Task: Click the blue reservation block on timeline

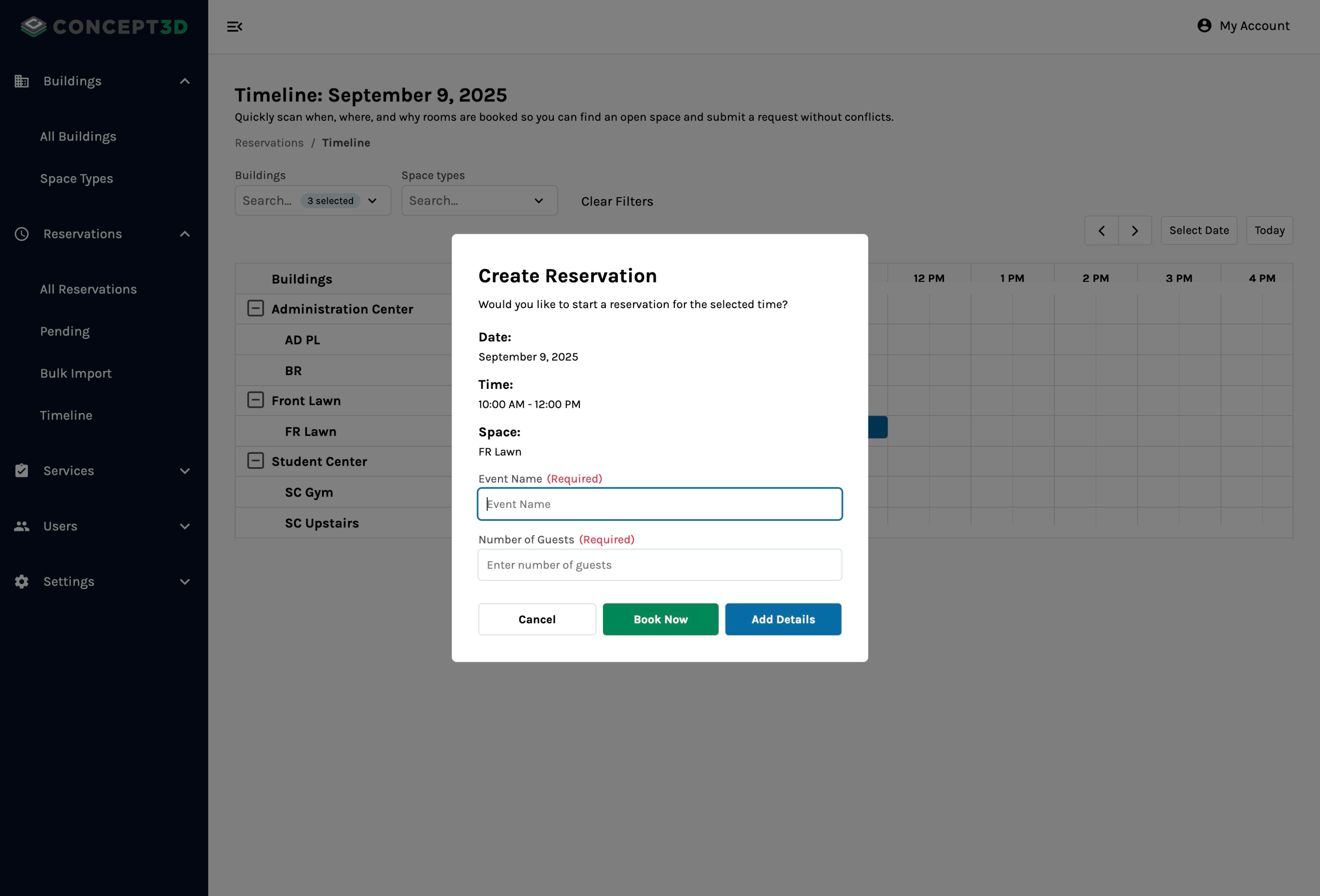Action: tap(877, 427)
